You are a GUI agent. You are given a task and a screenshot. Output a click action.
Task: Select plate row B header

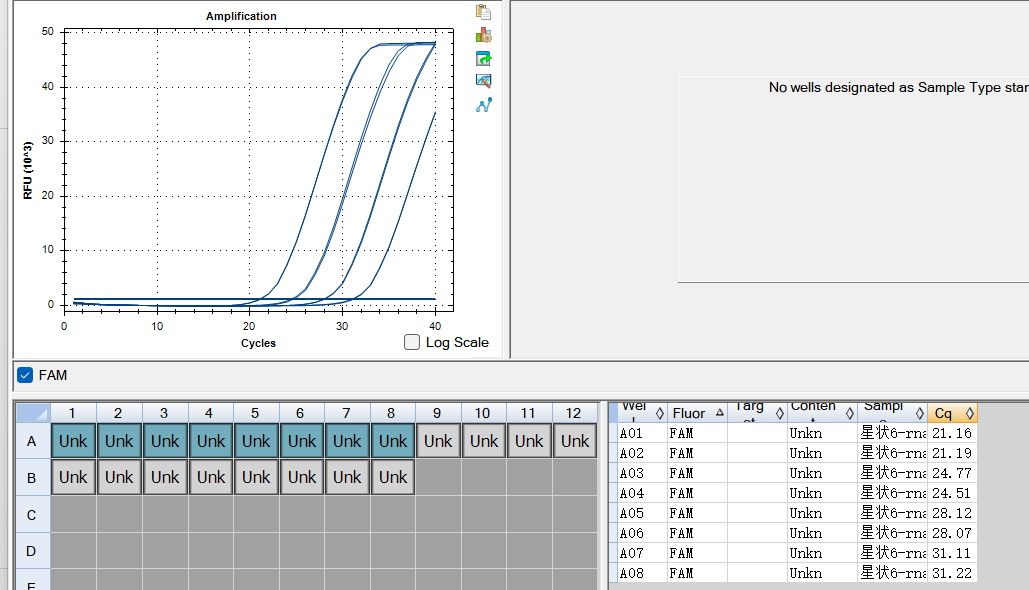[32, 478]
